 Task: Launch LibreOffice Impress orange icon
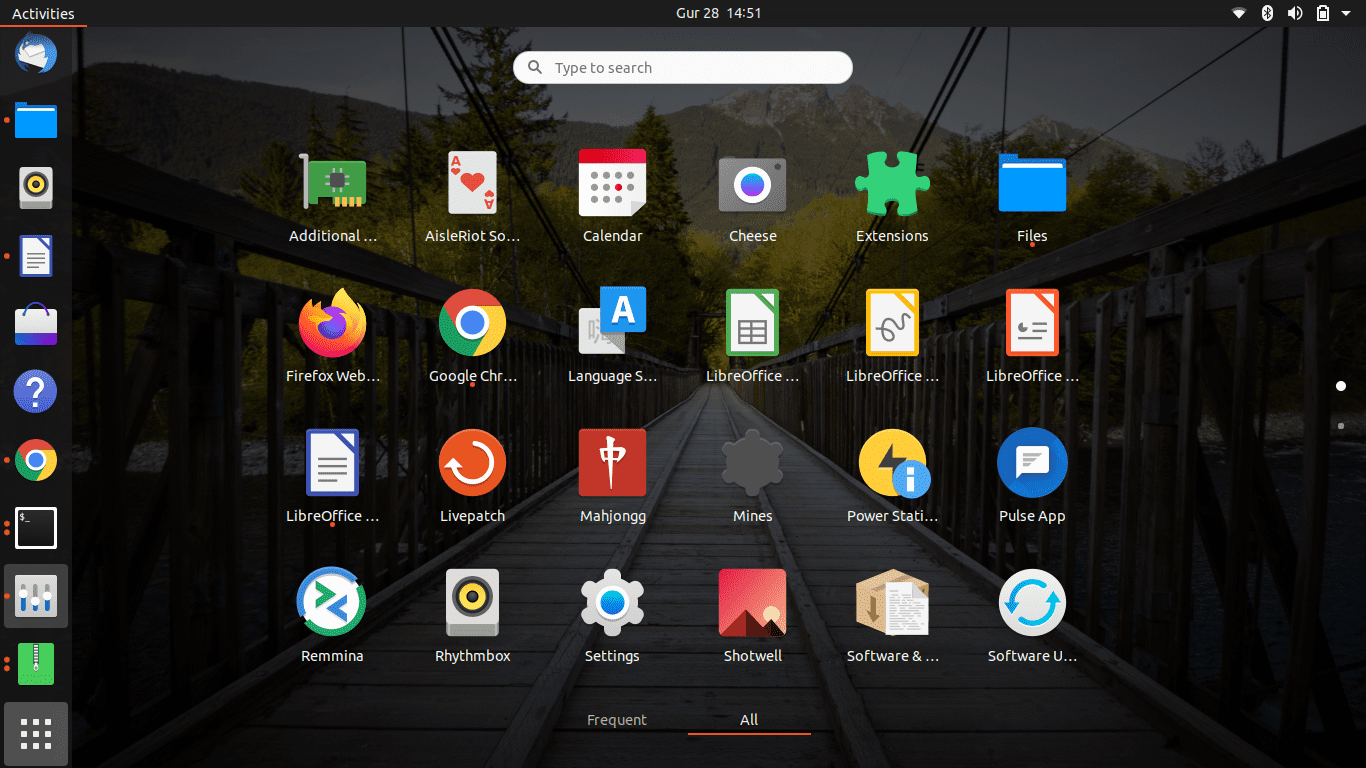1032,323
